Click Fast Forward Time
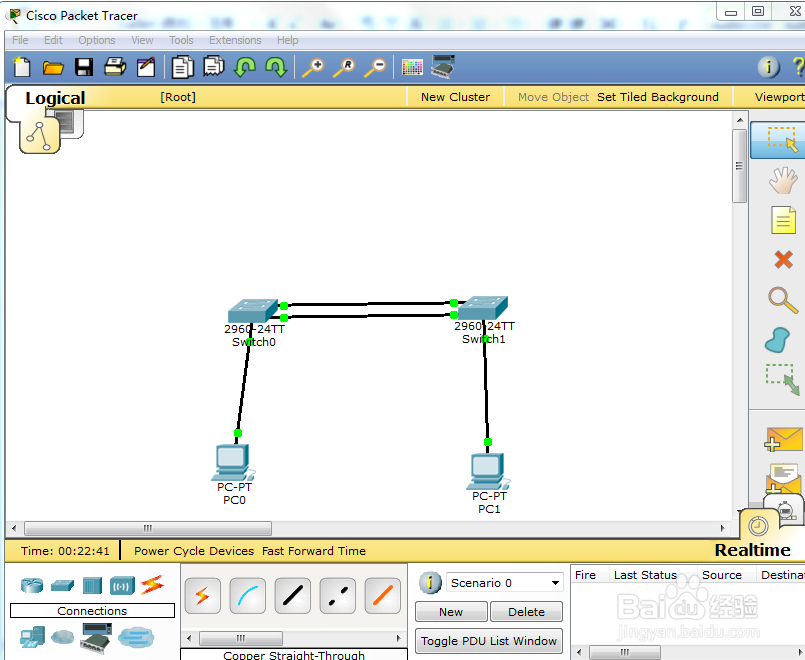This screenshot has height=660, width=805. 314,551
